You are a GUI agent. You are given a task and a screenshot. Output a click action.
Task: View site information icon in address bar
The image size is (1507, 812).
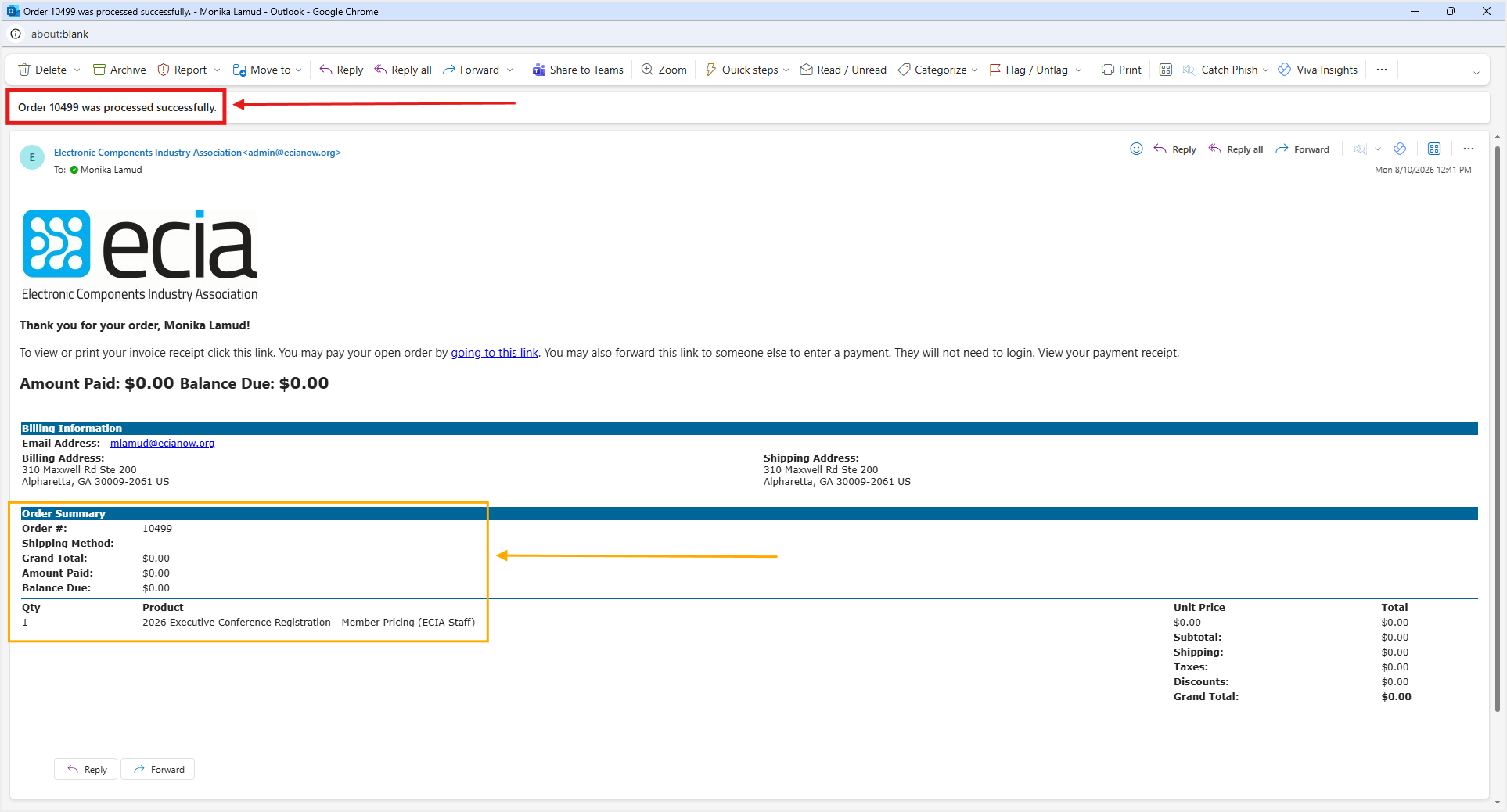point(16,34)
